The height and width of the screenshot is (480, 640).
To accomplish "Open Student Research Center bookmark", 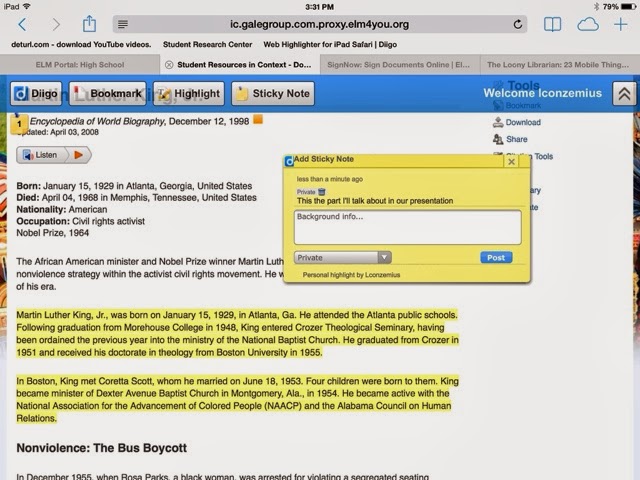I will click(x=207, y=44).
